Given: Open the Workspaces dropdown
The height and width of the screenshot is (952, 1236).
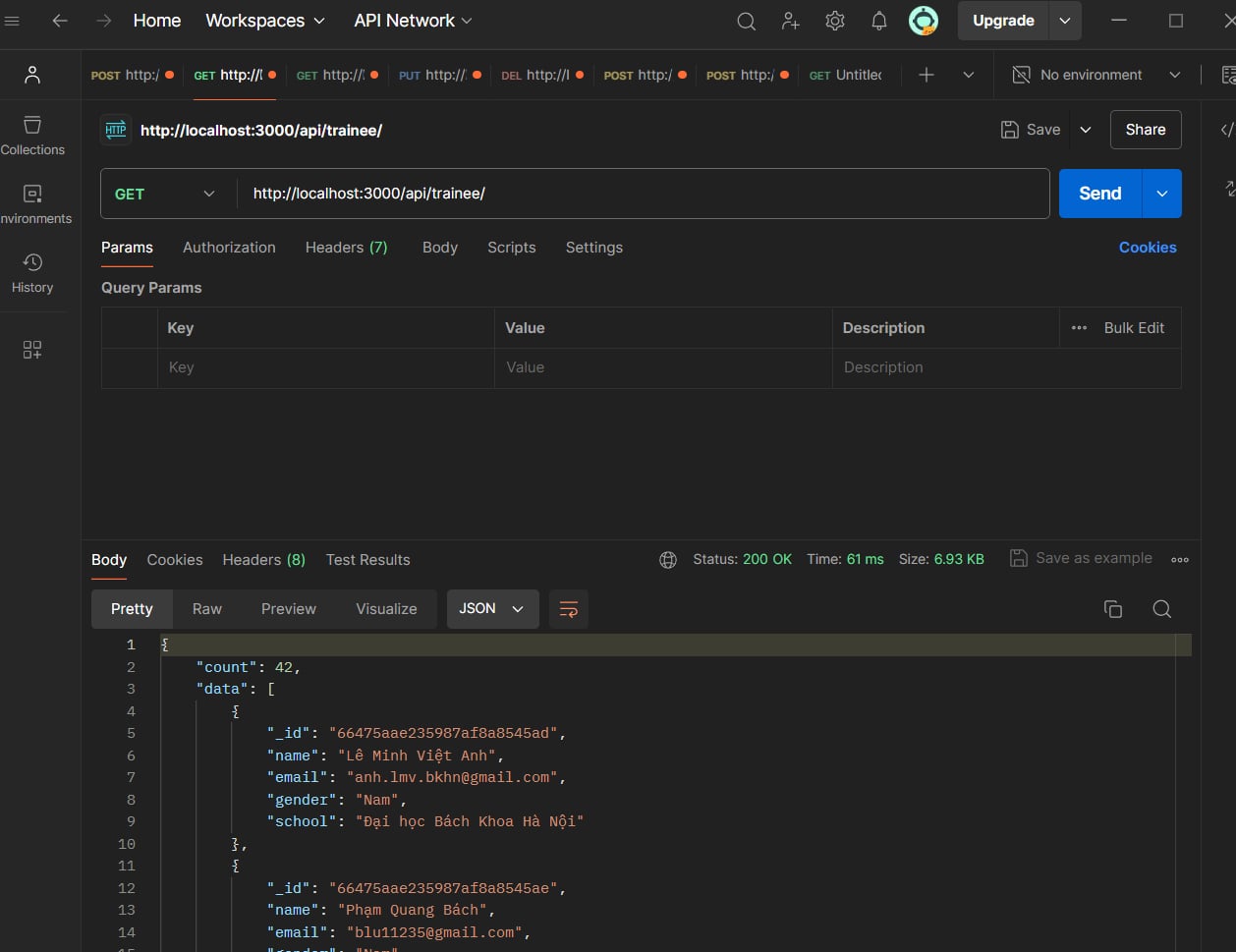Looking at the screenshot, I should tap(265, 21).
